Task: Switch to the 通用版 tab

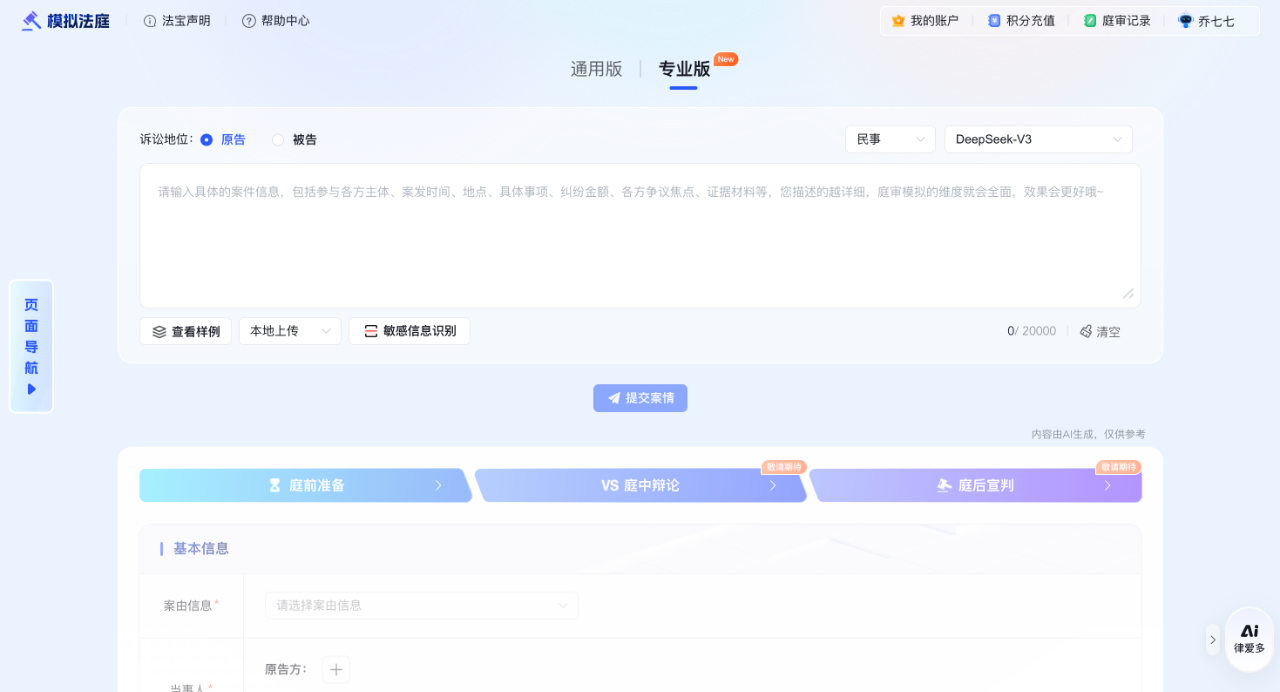Action: (x=596, y=69)
